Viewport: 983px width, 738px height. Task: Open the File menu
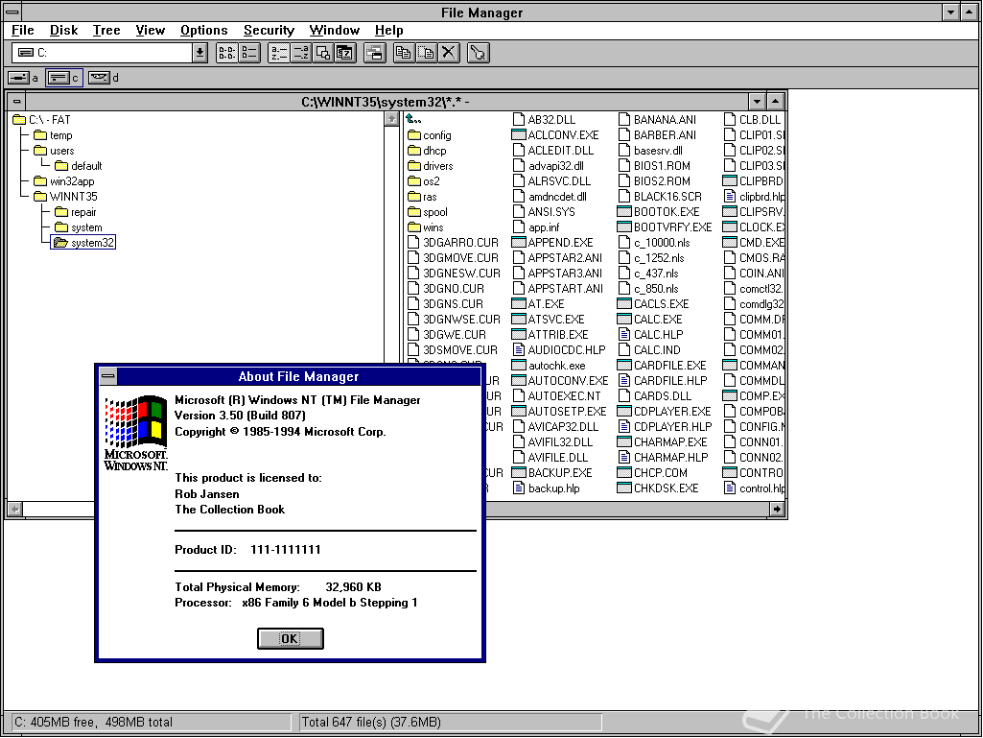coord(23,30)
